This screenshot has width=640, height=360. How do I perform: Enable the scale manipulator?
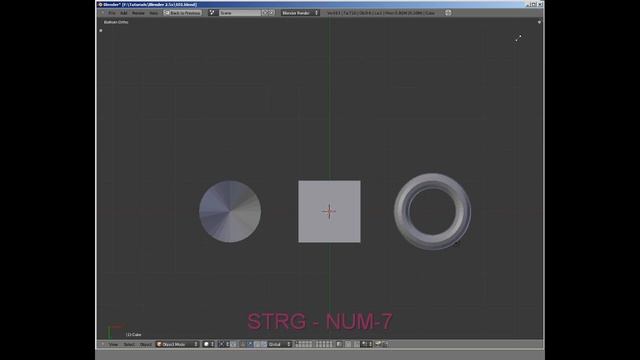point(264,344)
